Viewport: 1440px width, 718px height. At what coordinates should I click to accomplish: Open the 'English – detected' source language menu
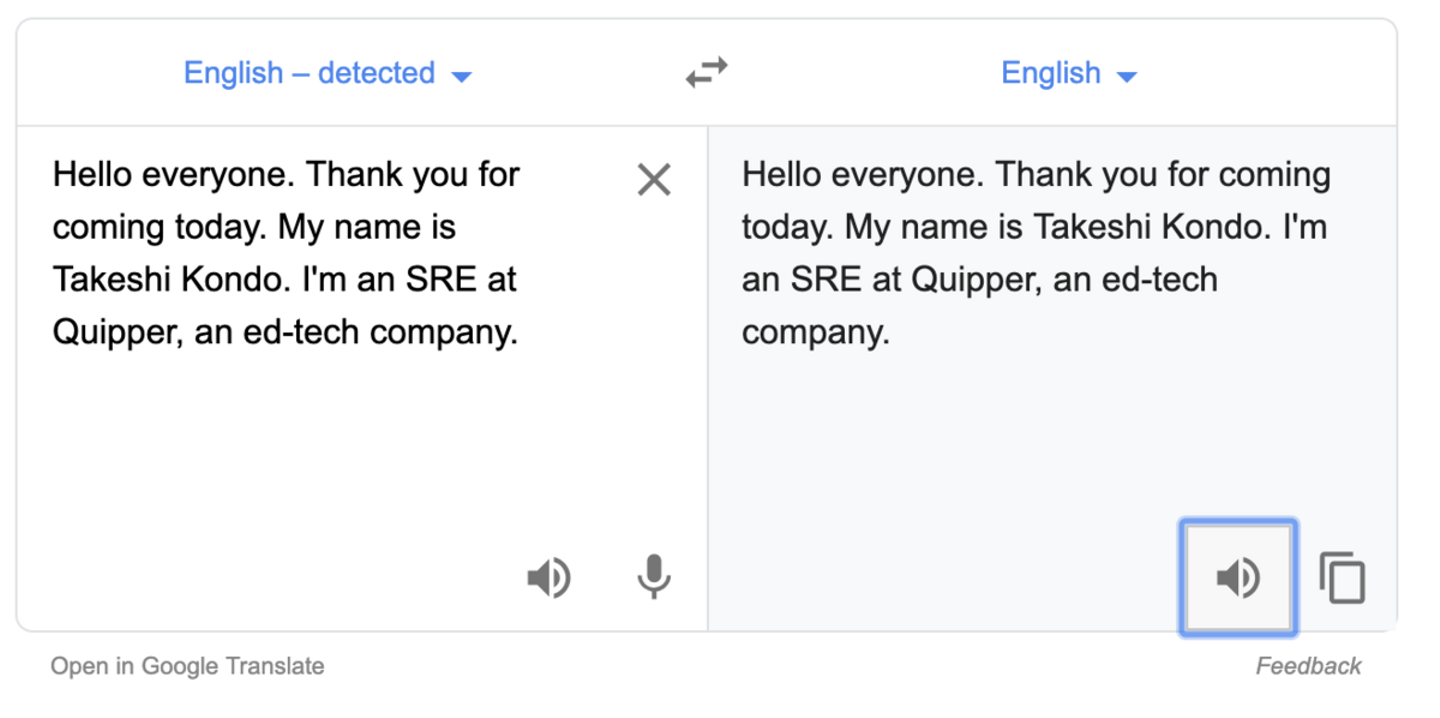pos(309,73)
